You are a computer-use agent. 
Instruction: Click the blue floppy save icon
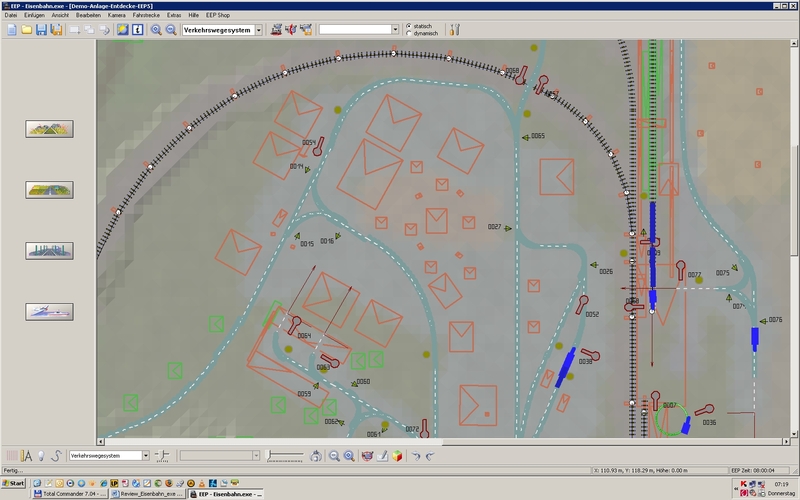[41, 30]
